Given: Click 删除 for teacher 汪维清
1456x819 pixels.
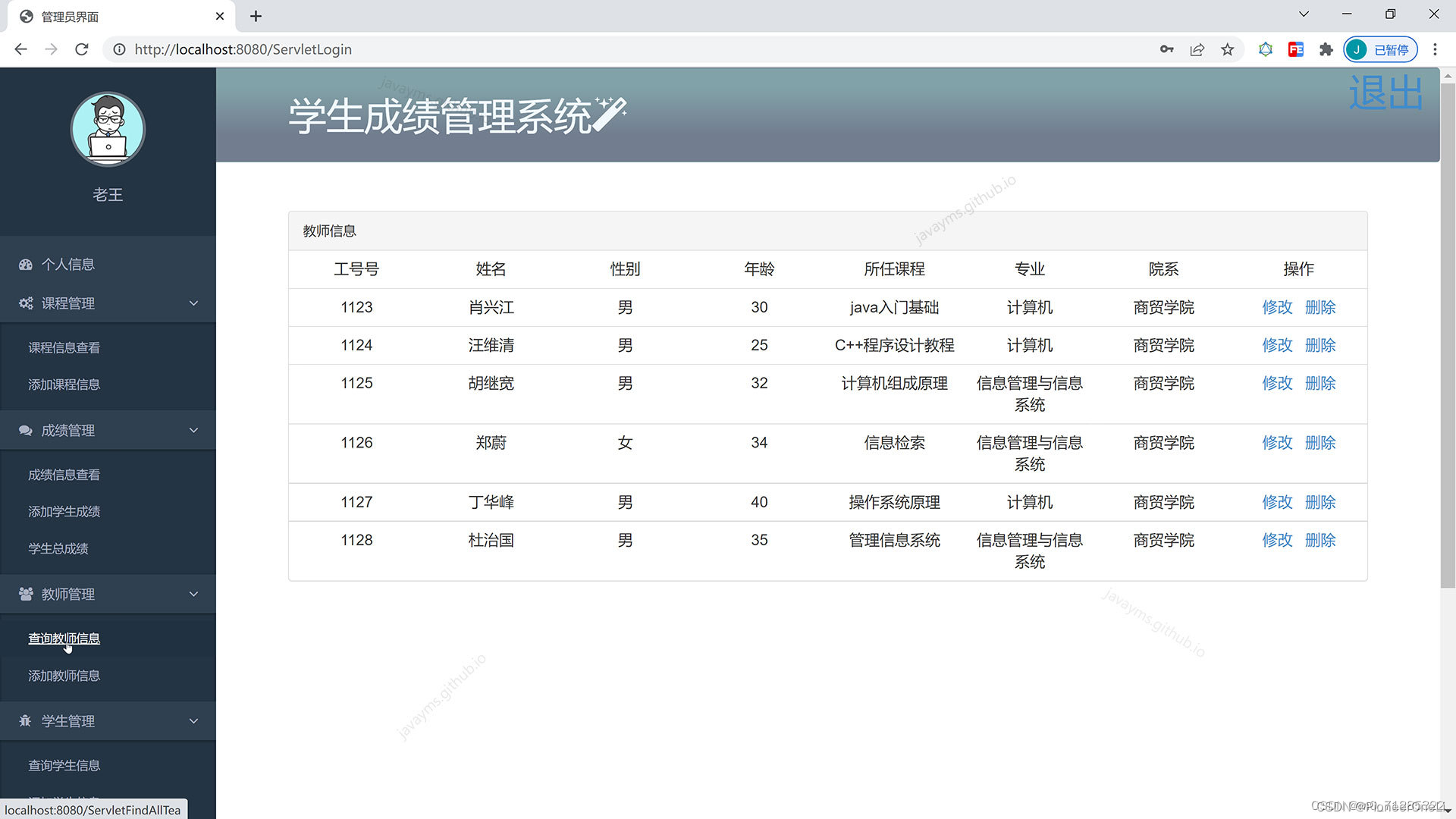Looking at the screenshot, I should point(1321,345).
